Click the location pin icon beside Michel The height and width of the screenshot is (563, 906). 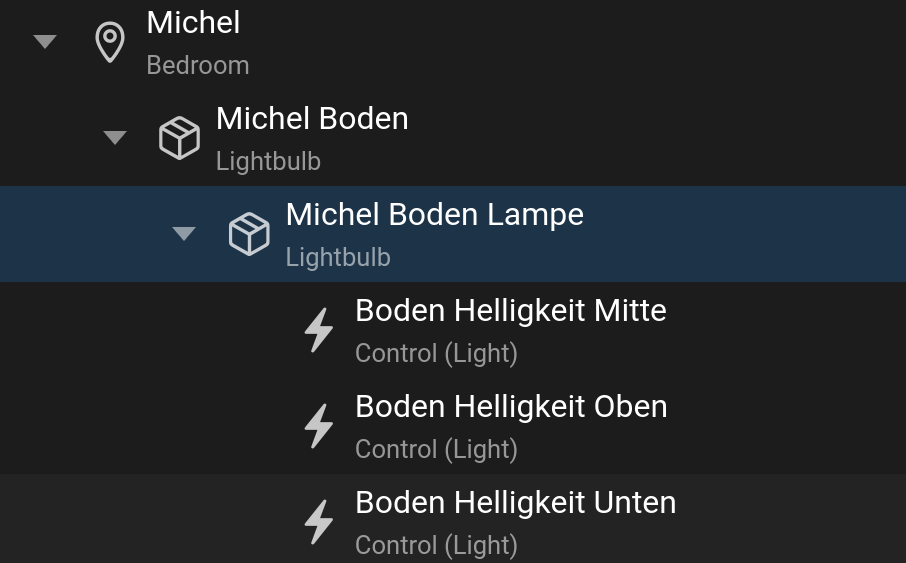tap(110, 42)
